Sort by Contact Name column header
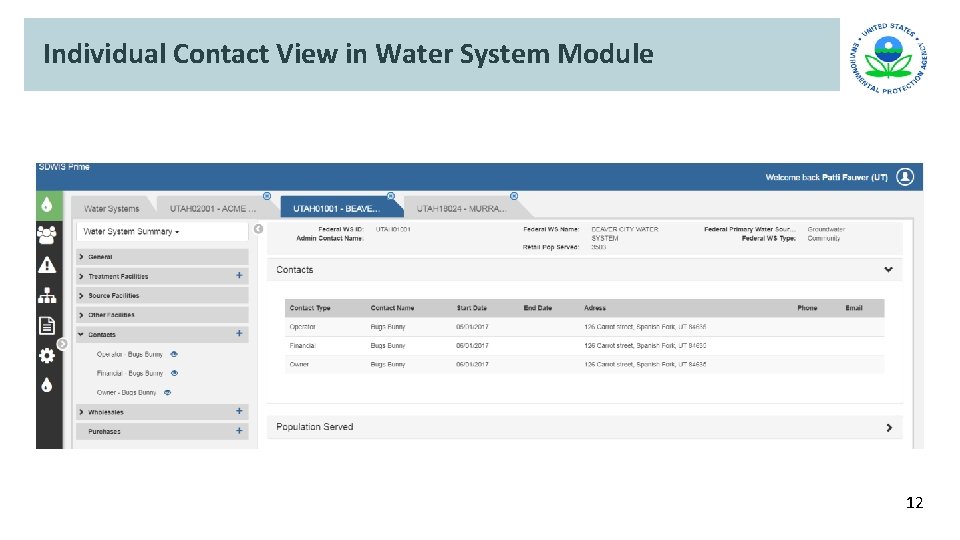Screen dimensions: 960x540 coord(392,308)
